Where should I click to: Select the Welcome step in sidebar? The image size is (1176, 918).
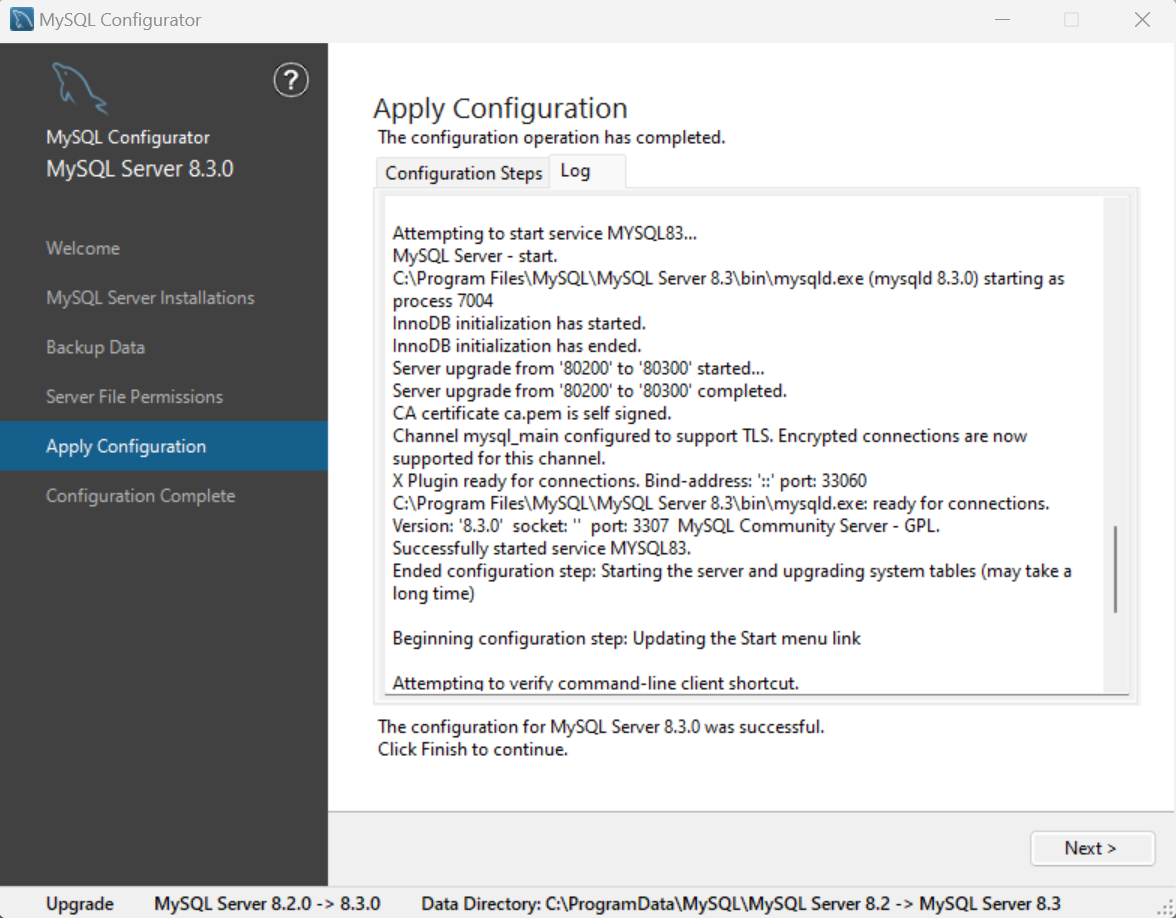click(83, 248)
